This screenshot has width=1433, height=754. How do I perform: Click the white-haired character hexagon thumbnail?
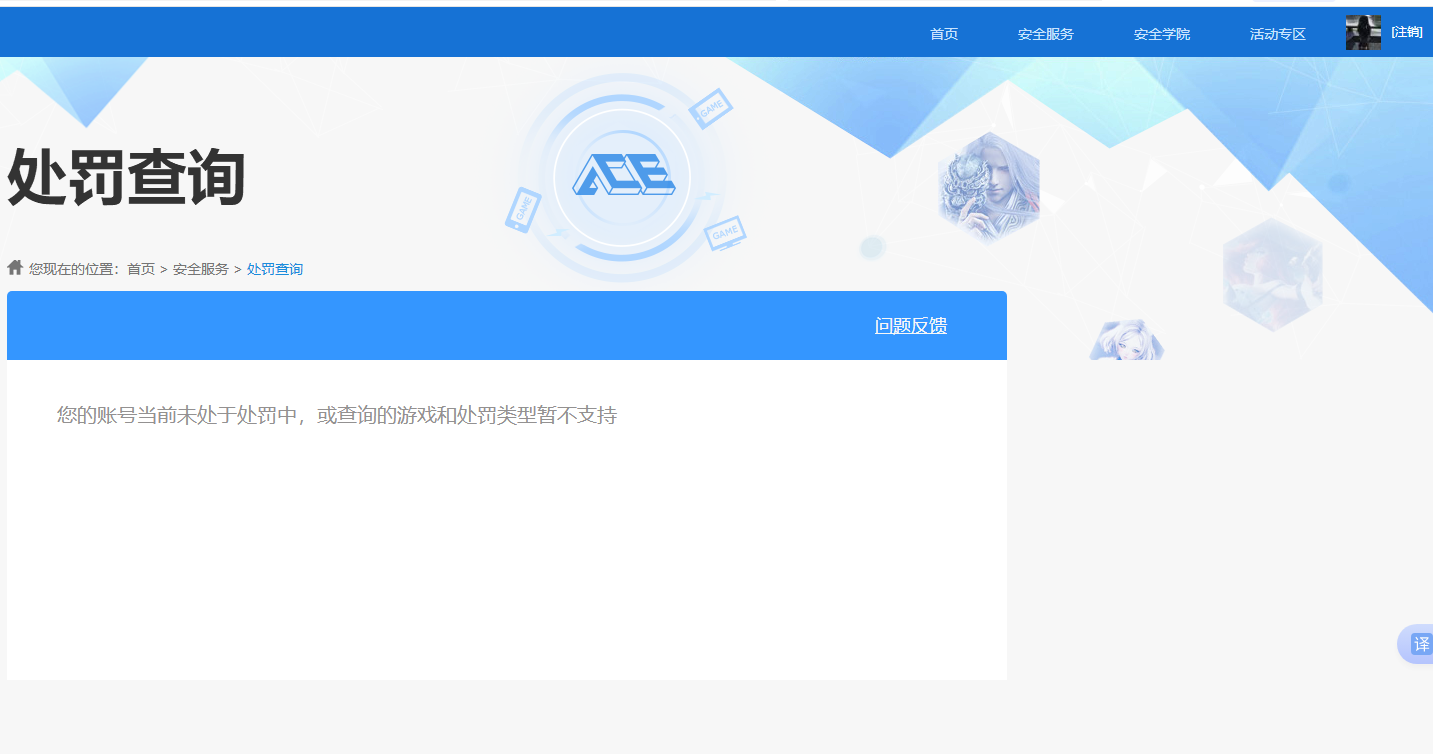tap(1127, 338)
